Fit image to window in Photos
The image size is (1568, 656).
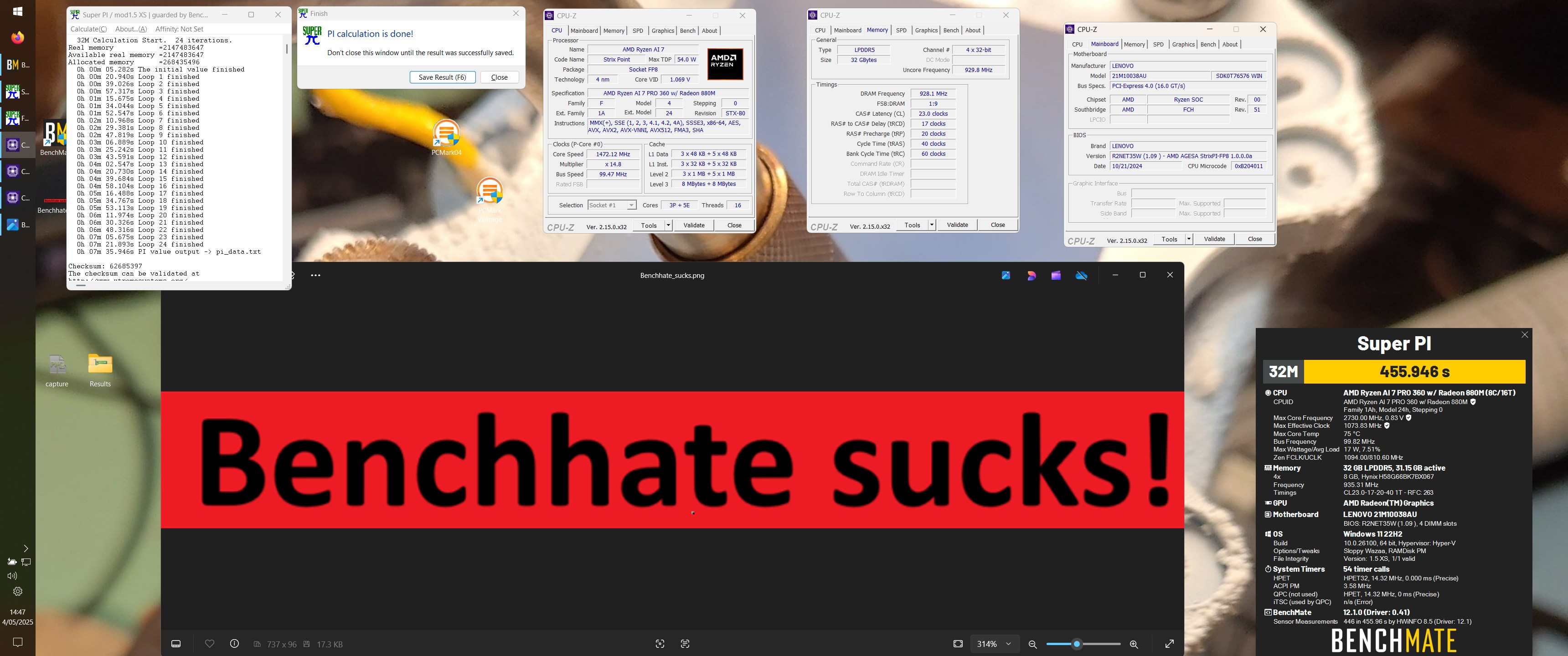point(958,644)
